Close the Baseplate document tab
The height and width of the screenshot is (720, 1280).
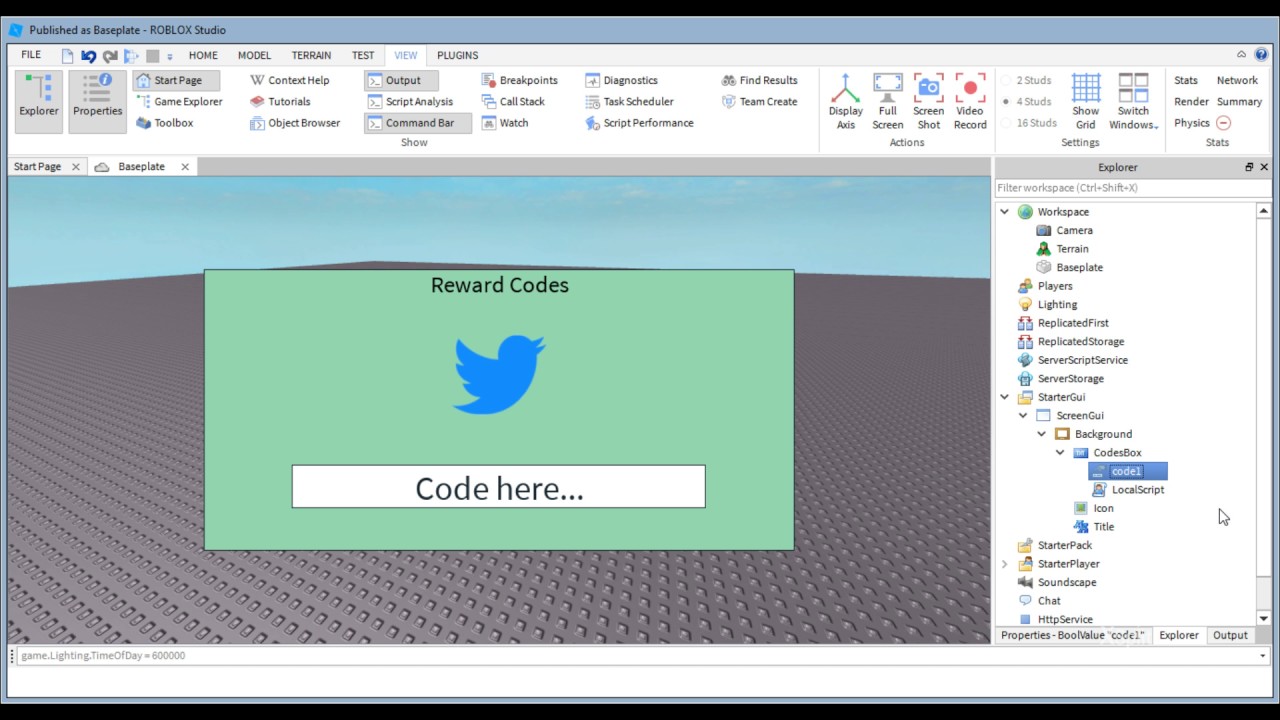click(184, 166)
